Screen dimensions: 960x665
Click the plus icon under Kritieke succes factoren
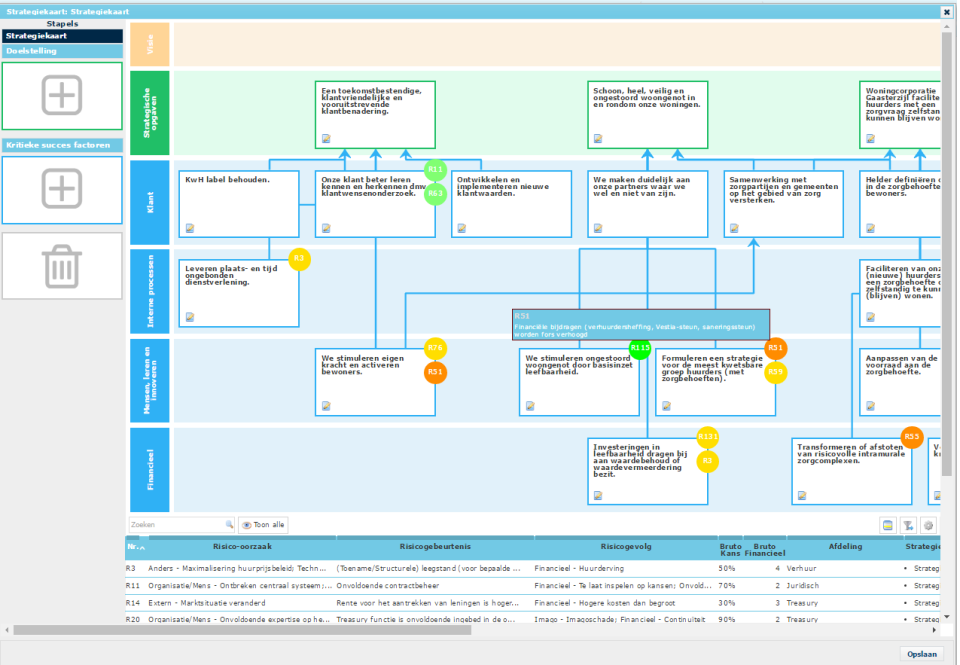pyautogui.click(x=61, y=190)
